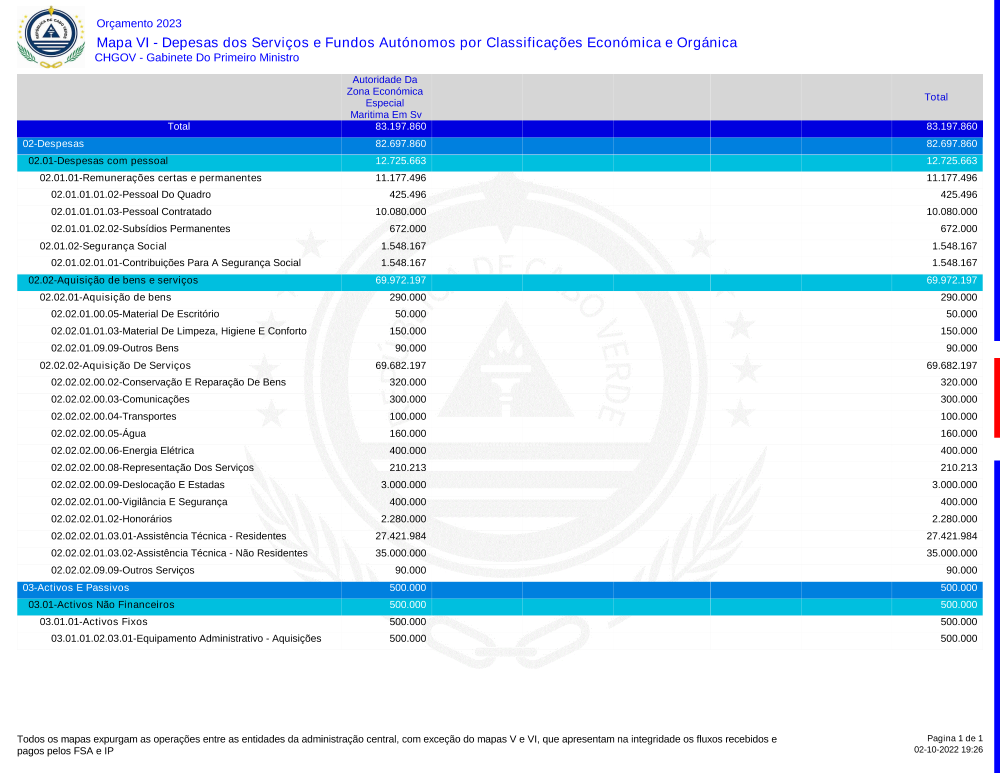1000x773 pixels.
Task: Click the footnote starting 'Todos os mapas expurgam'
Action: 396,744
